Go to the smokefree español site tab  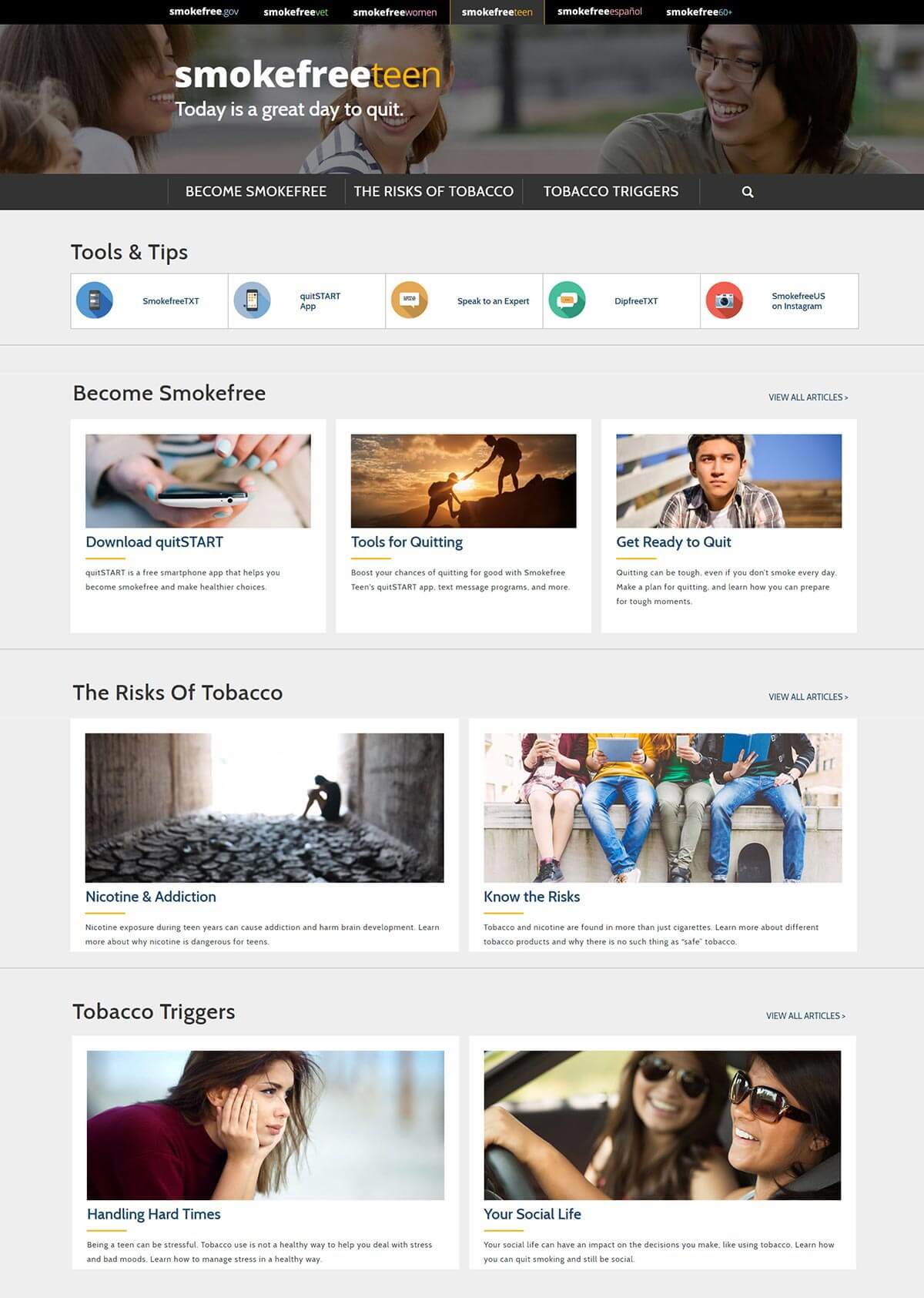599,12
